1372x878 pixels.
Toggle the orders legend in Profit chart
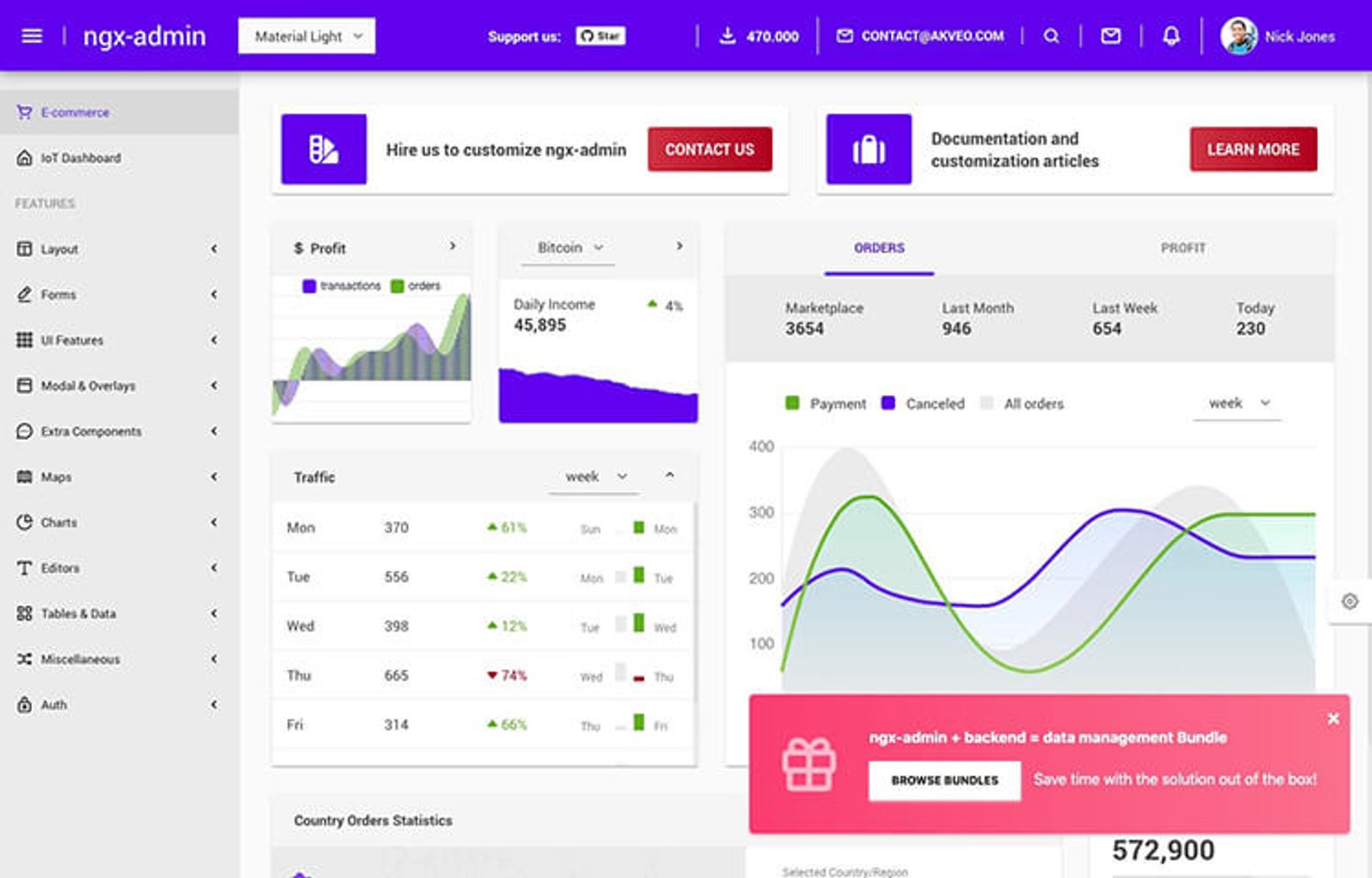pos(416,286)
